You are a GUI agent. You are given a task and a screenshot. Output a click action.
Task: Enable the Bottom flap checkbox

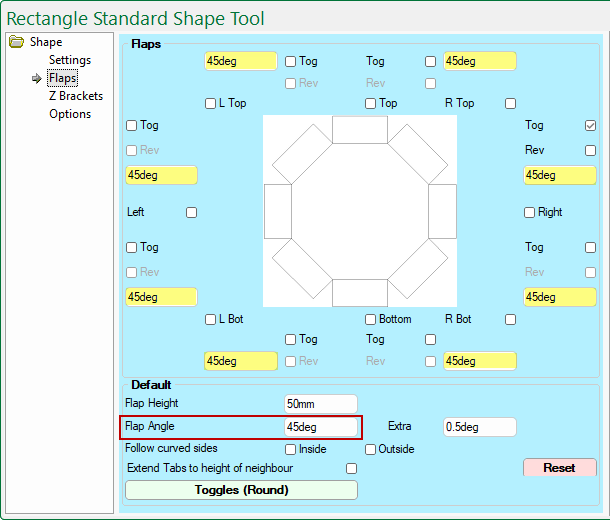click(371, 319)
